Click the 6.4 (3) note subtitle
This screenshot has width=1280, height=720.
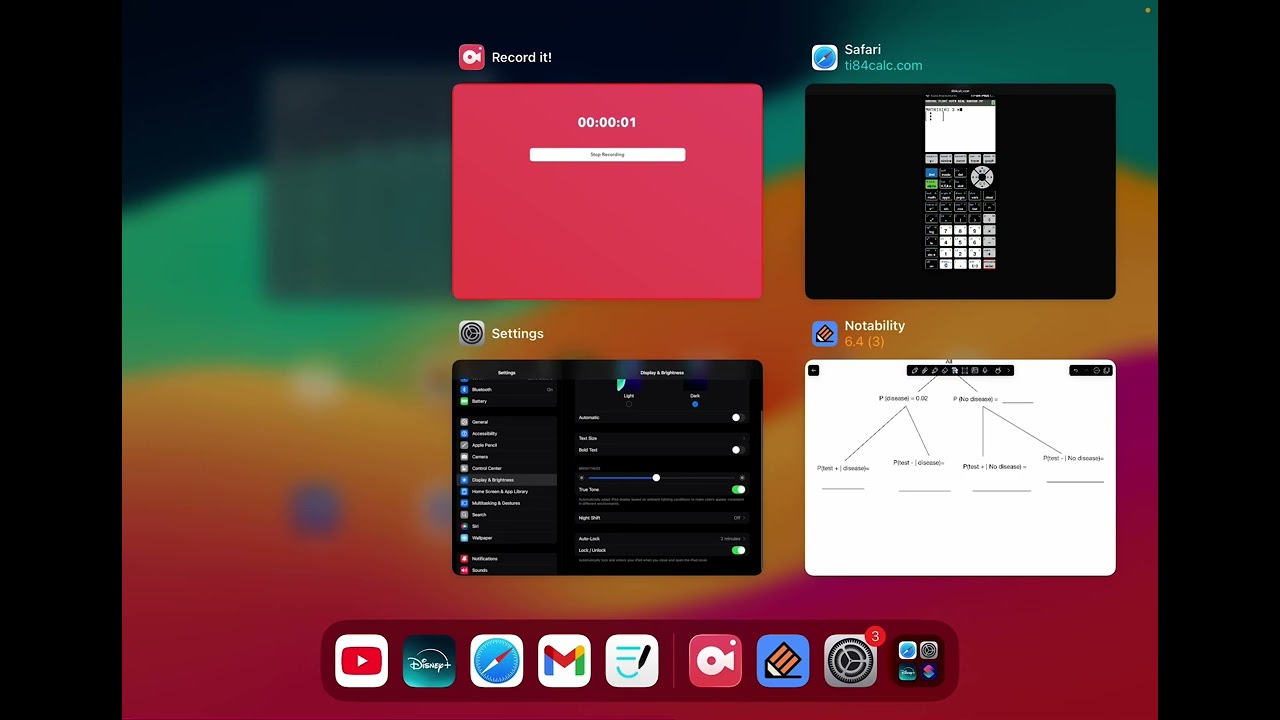[x=864, y=342]
